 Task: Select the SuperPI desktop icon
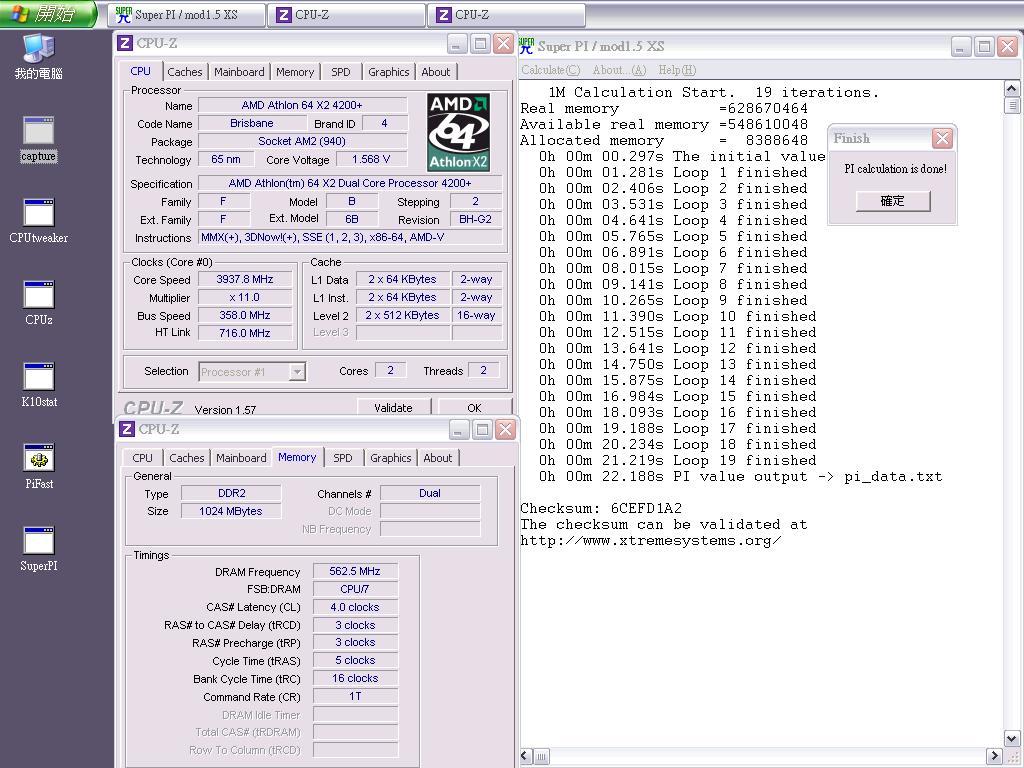[39, 549]
